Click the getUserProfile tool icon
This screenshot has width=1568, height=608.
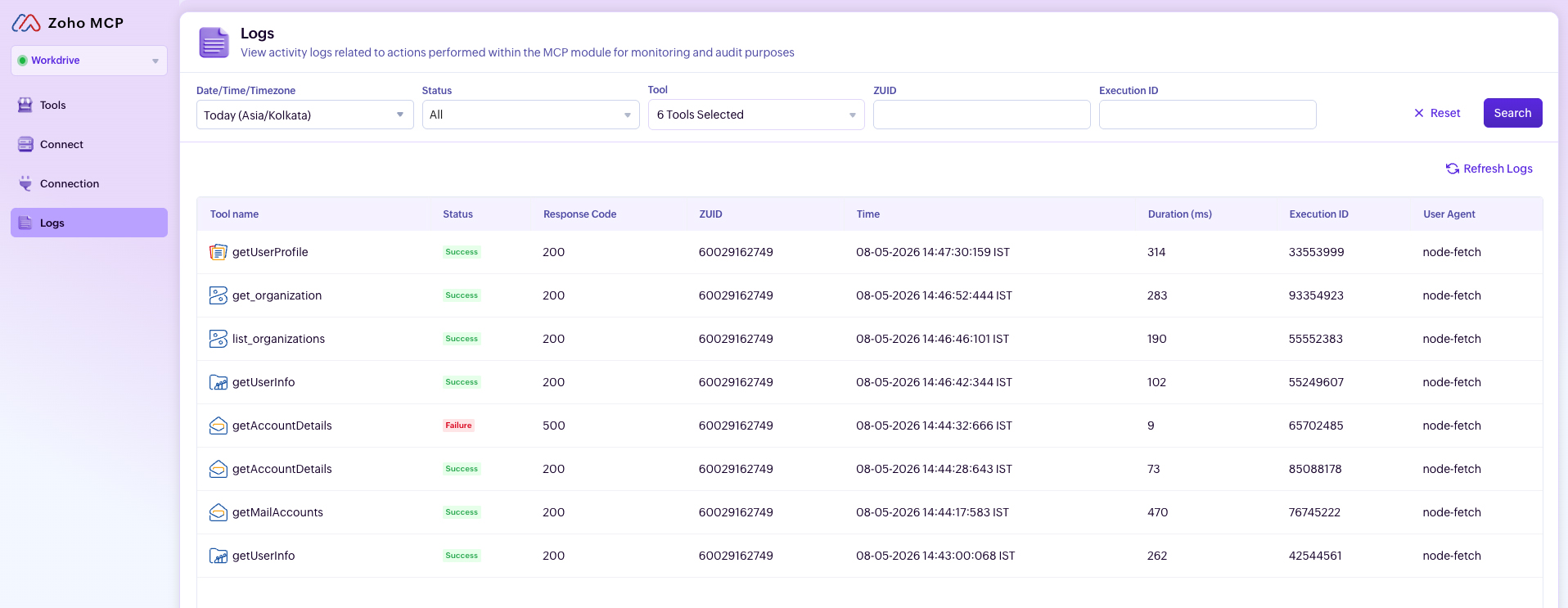coord(219,252)
